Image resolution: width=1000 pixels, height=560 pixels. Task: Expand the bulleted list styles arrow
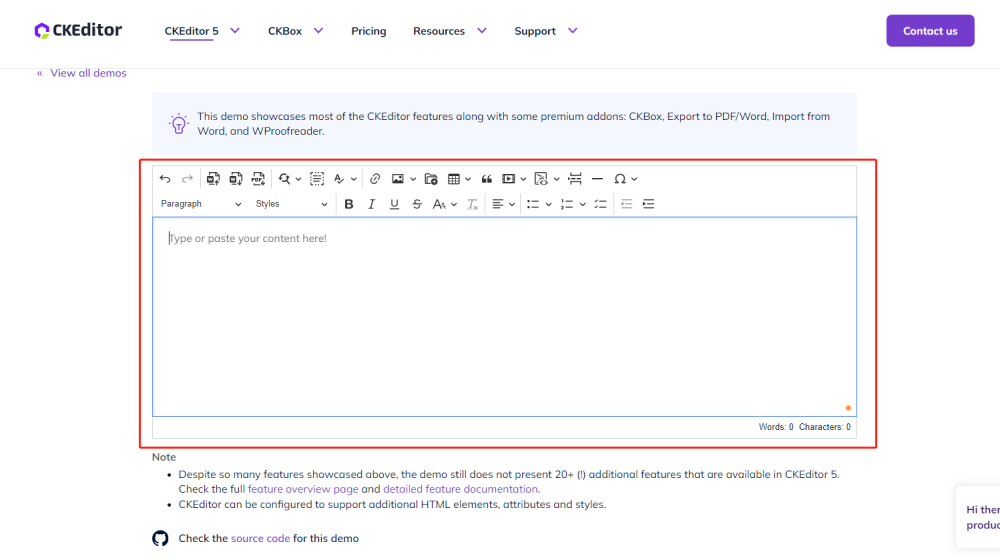548,204
